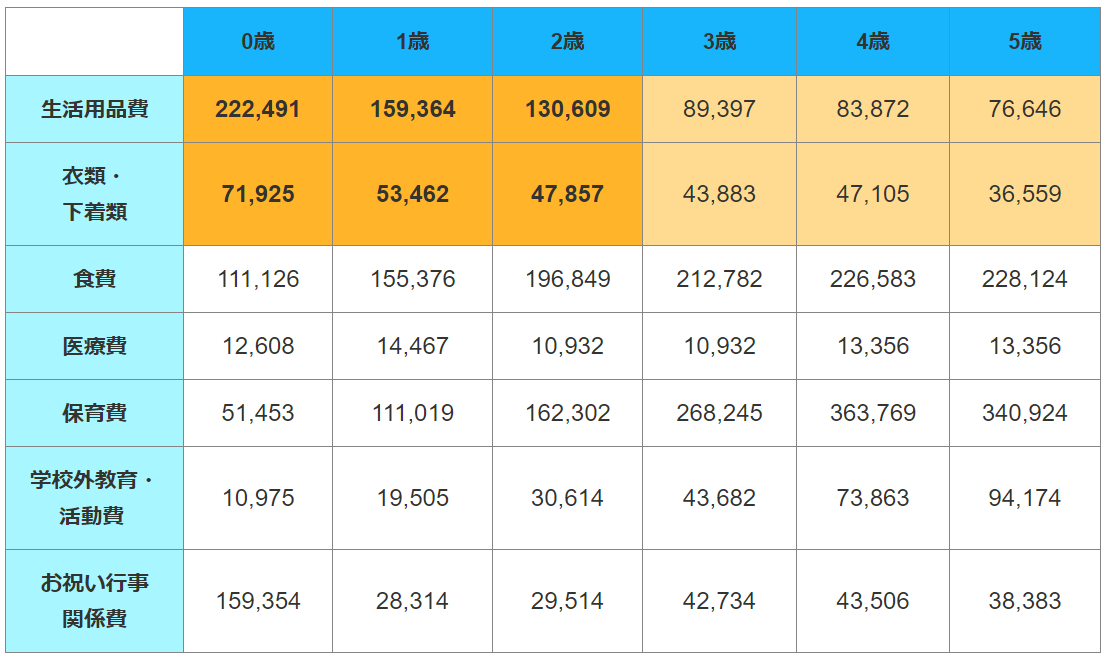
Task: Click the 0歳 column header
Action: pyautogui.click(x=258, y=41)
